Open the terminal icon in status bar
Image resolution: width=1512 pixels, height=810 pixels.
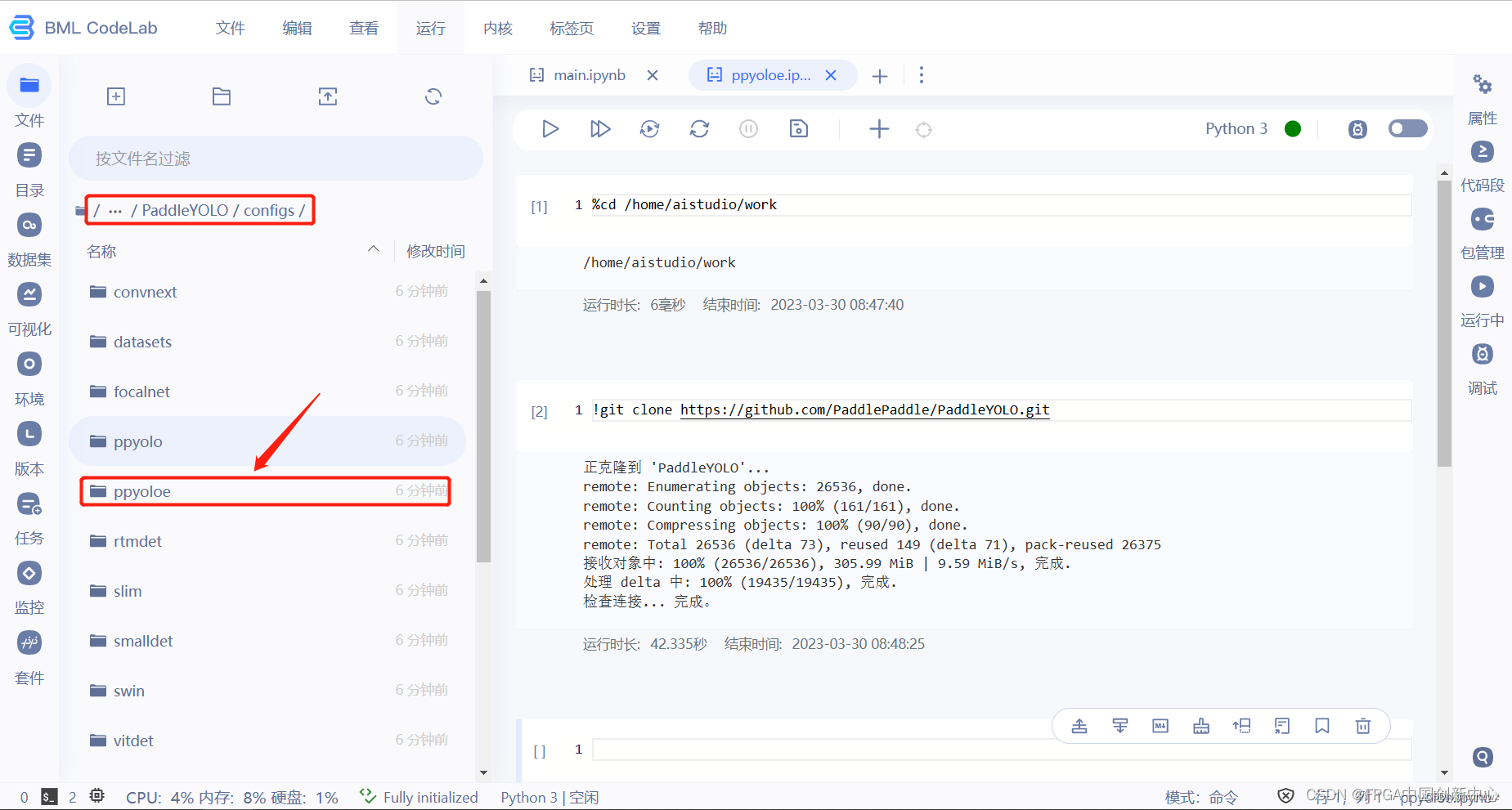pos(49,797)
